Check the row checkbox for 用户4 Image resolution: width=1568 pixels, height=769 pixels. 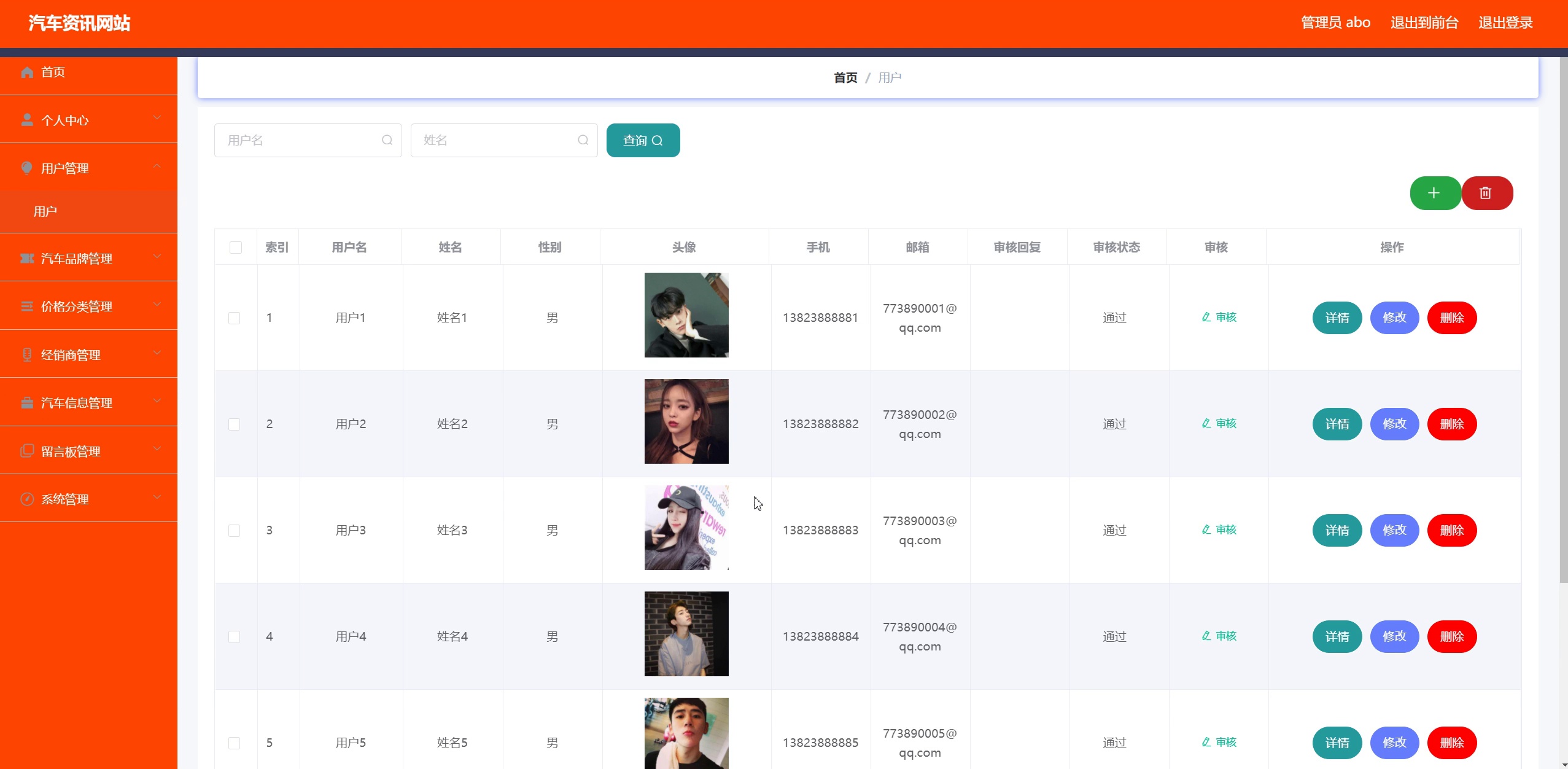pos(235,637)
